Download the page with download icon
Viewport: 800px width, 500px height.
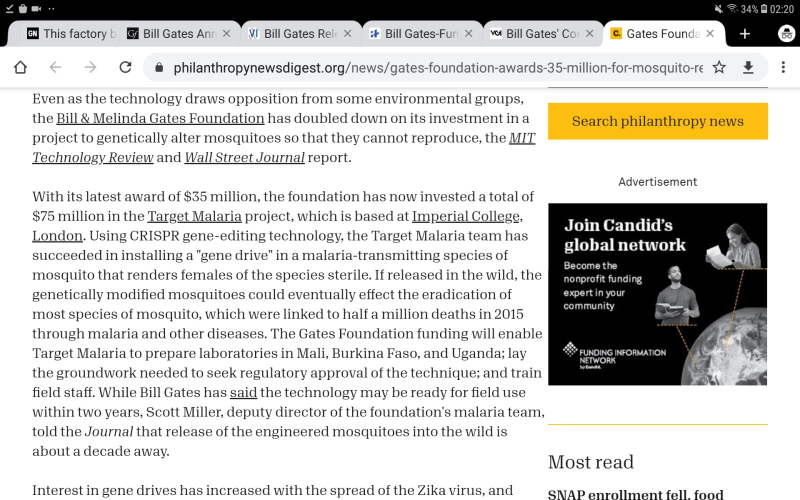(x=748, y=67)
